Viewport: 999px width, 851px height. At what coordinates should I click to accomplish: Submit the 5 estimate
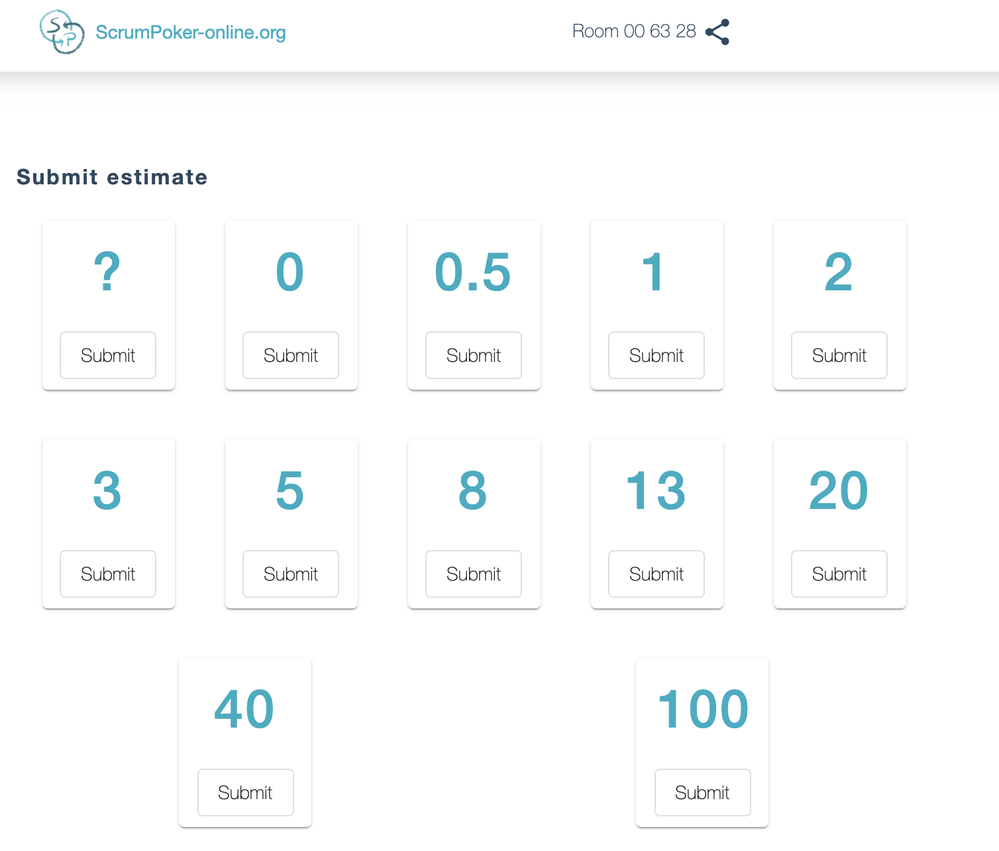tap(291, 574)
